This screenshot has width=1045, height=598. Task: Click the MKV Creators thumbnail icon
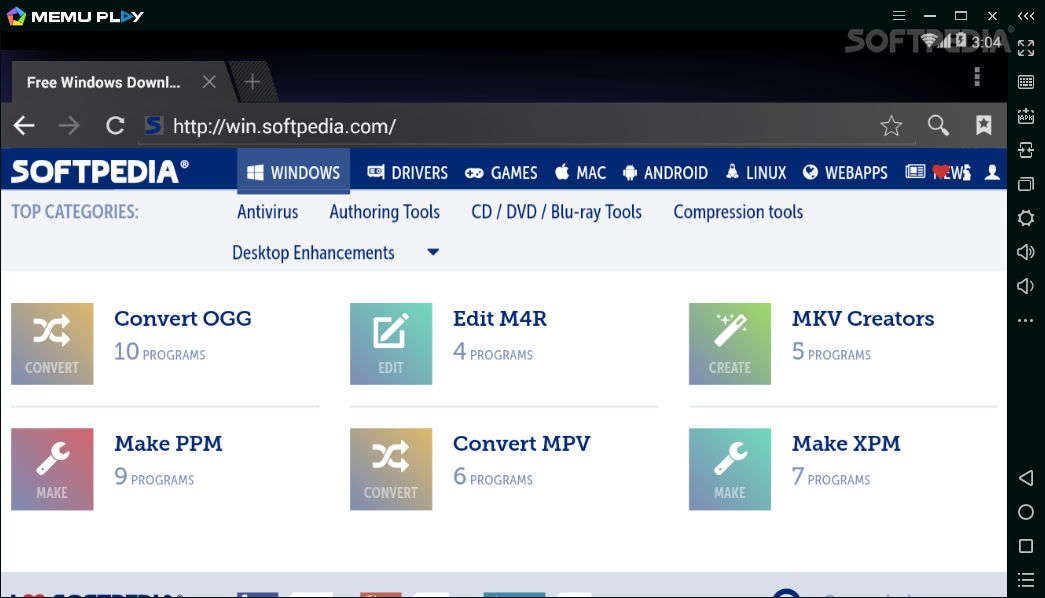(730, 344)
